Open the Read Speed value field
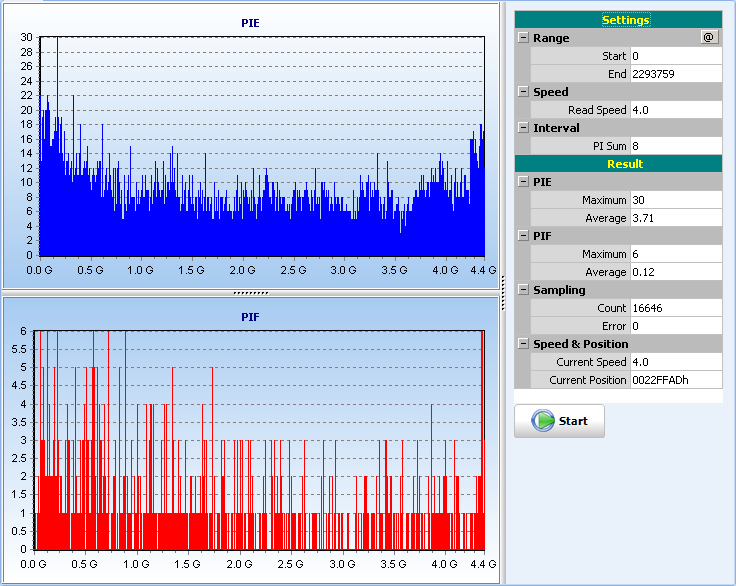Image resolution: width=736 pixels, height=586 pixels. (x=675, y=110)
